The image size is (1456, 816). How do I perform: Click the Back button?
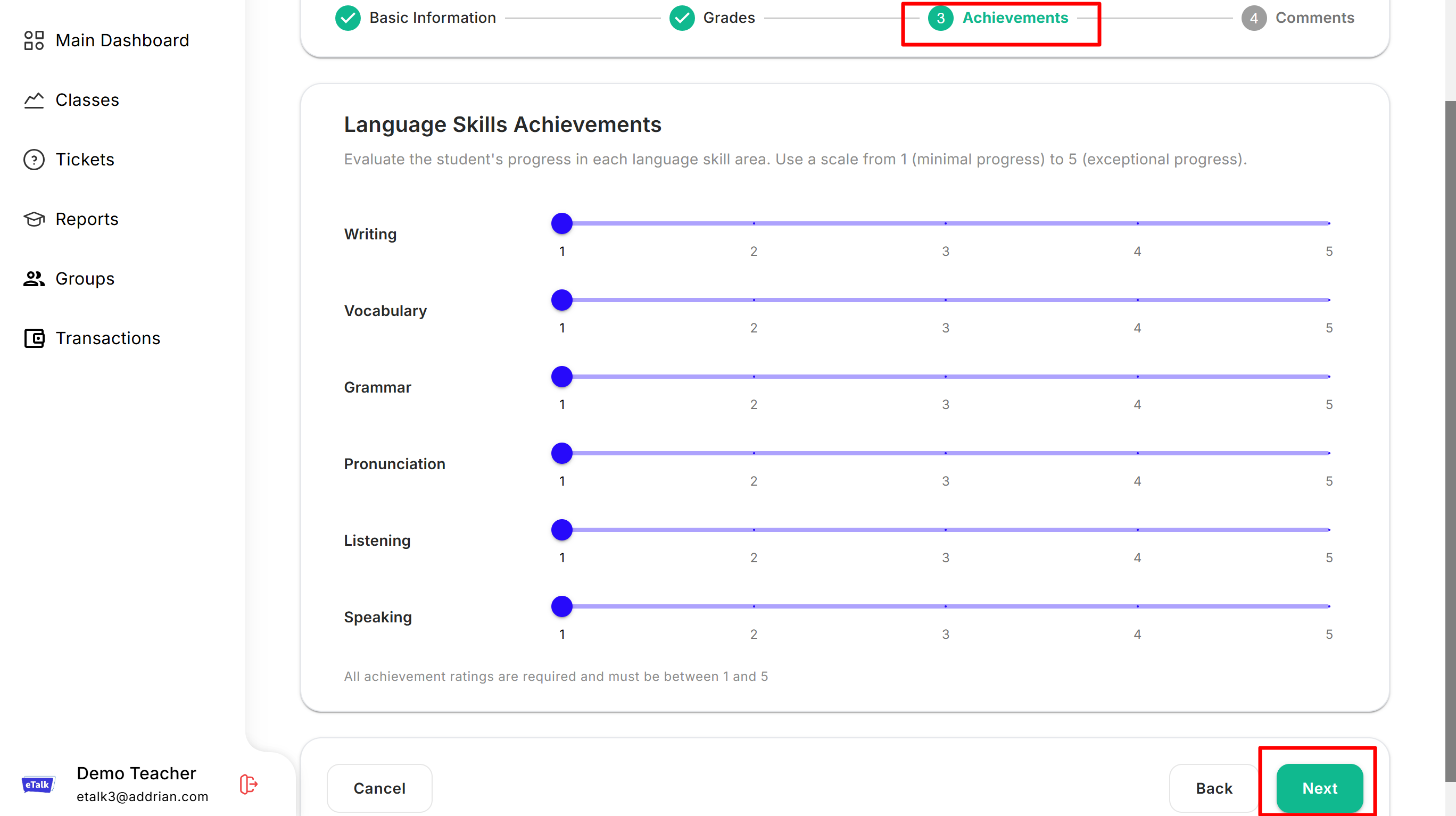point(1213,788)
